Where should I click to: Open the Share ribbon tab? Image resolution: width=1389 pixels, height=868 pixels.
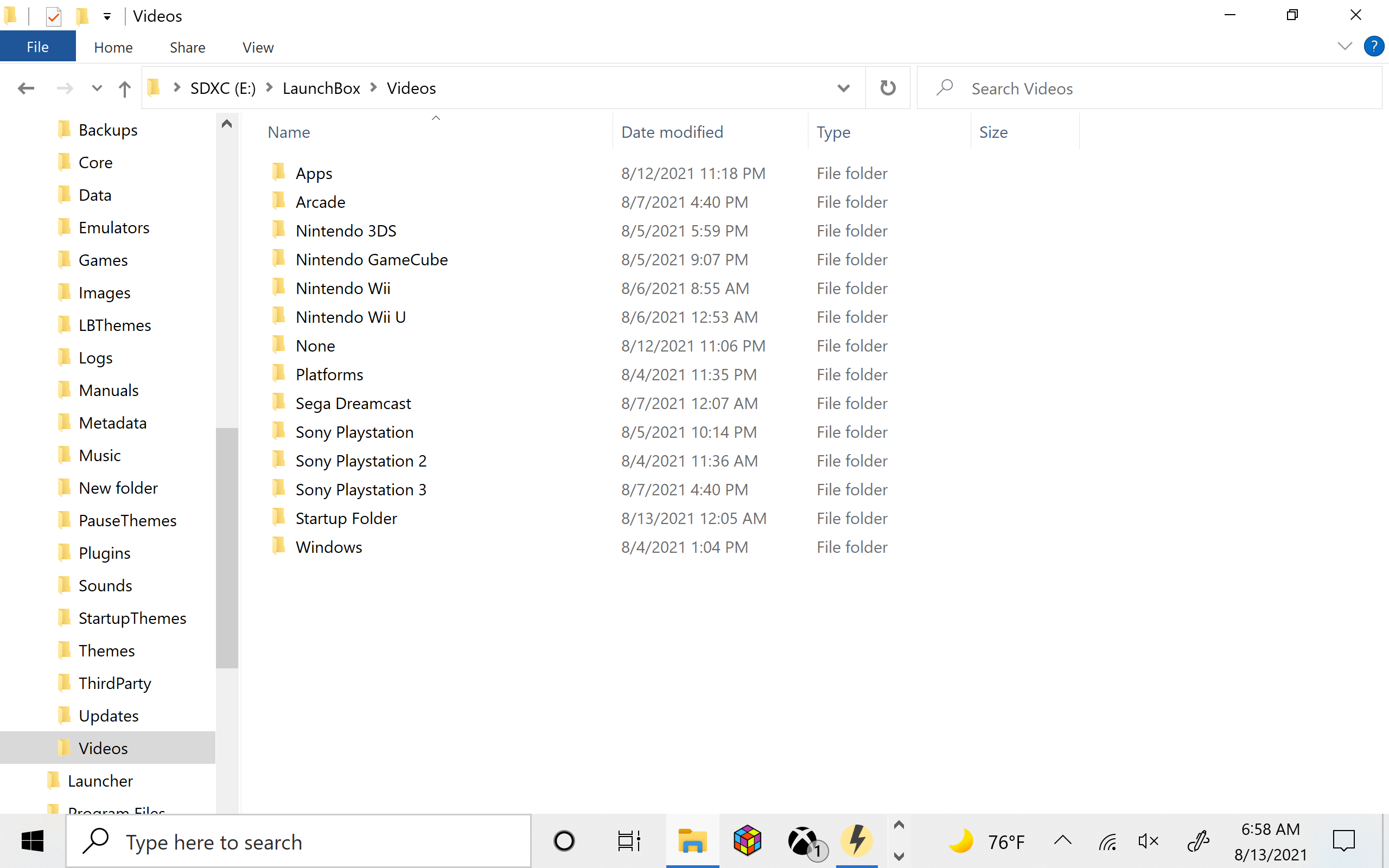pyautogui.click(x=187, y=47)
